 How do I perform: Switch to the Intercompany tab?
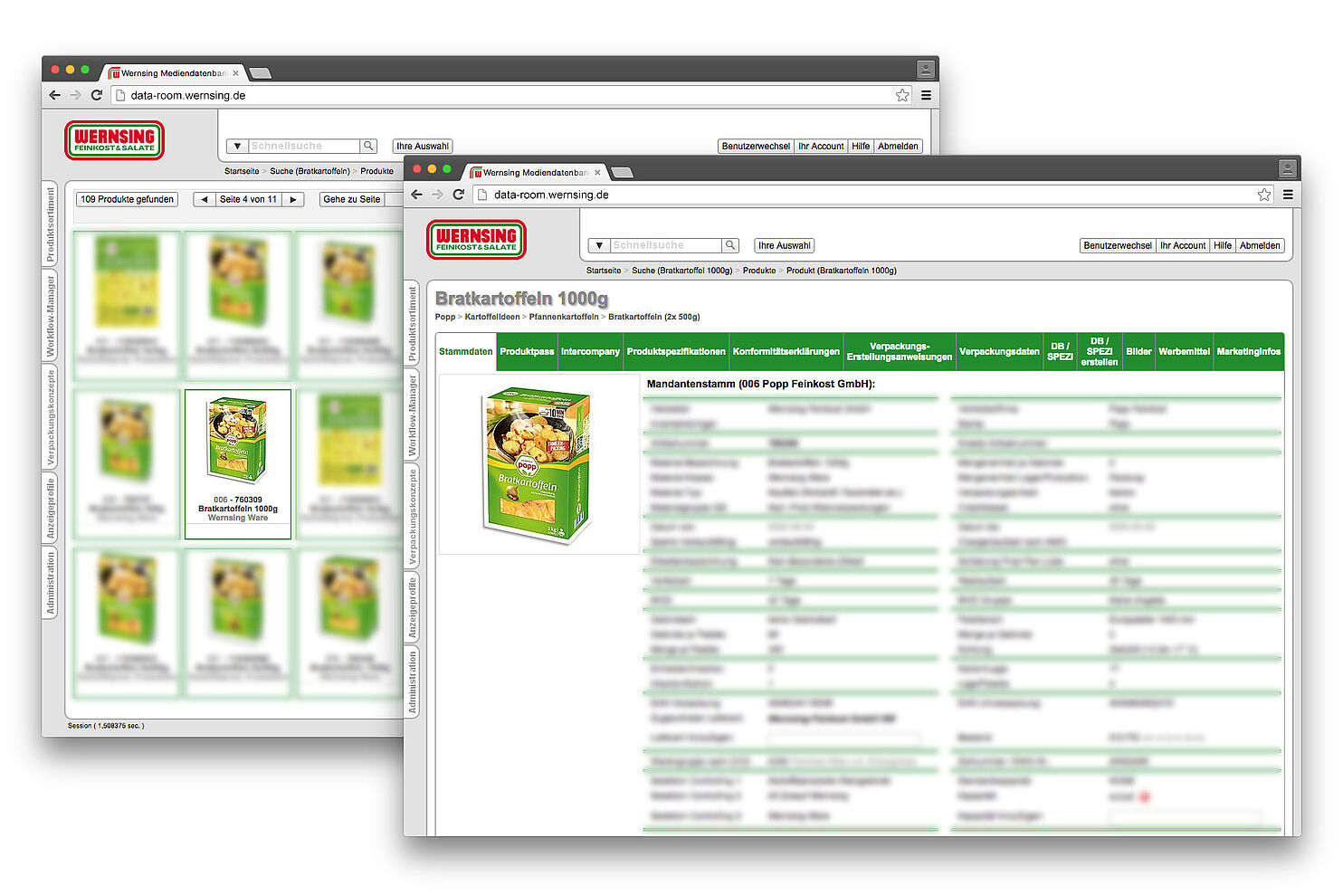click(590, 351)
